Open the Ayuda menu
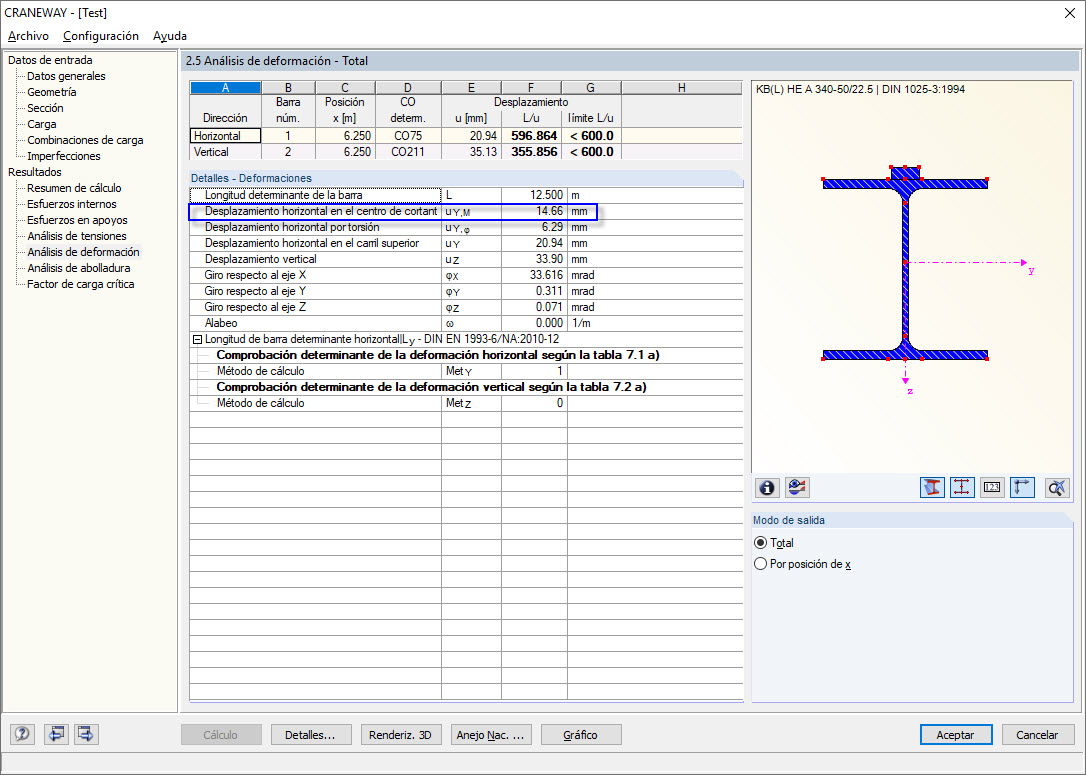The height and width of the screenshot is (775, 1086). tap(170, 36)
